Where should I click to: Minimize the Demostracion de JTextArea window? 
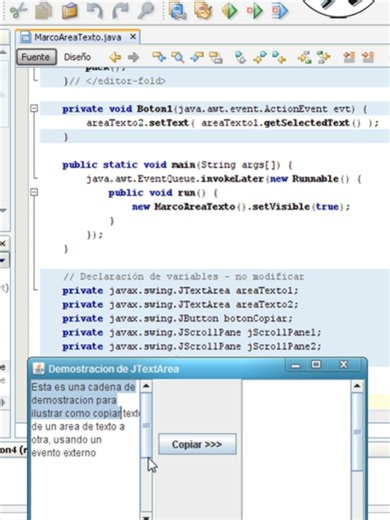295,365
